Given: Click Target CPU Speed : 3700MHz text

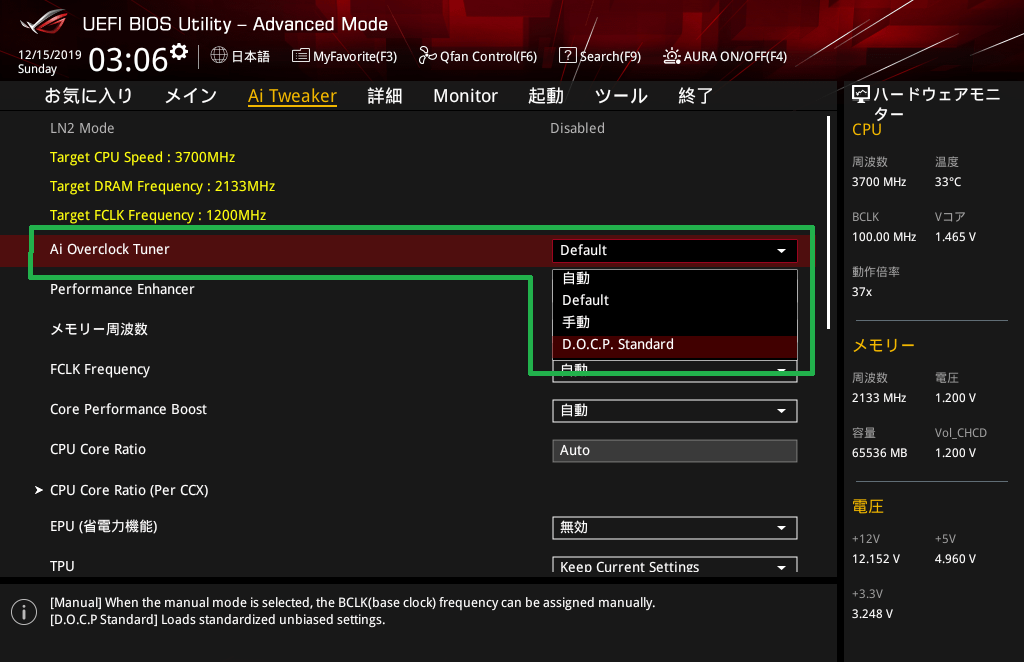Looking at the screenshot, I should click(142, 157).
